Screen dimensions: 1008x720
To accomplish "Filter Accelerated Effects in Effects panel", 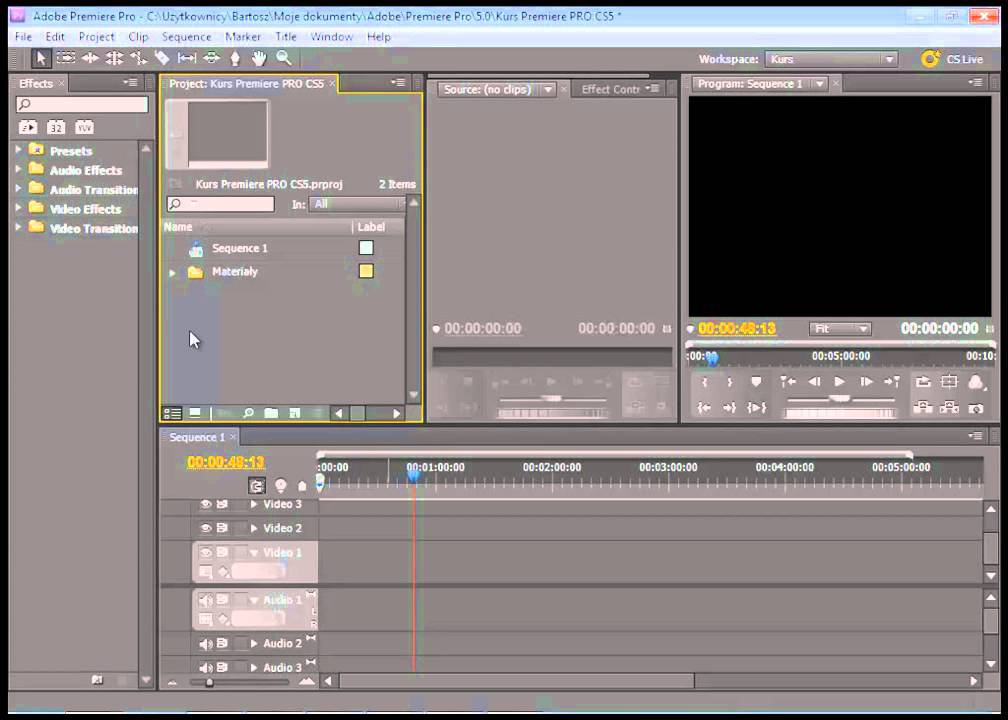I will coord(28,127).
